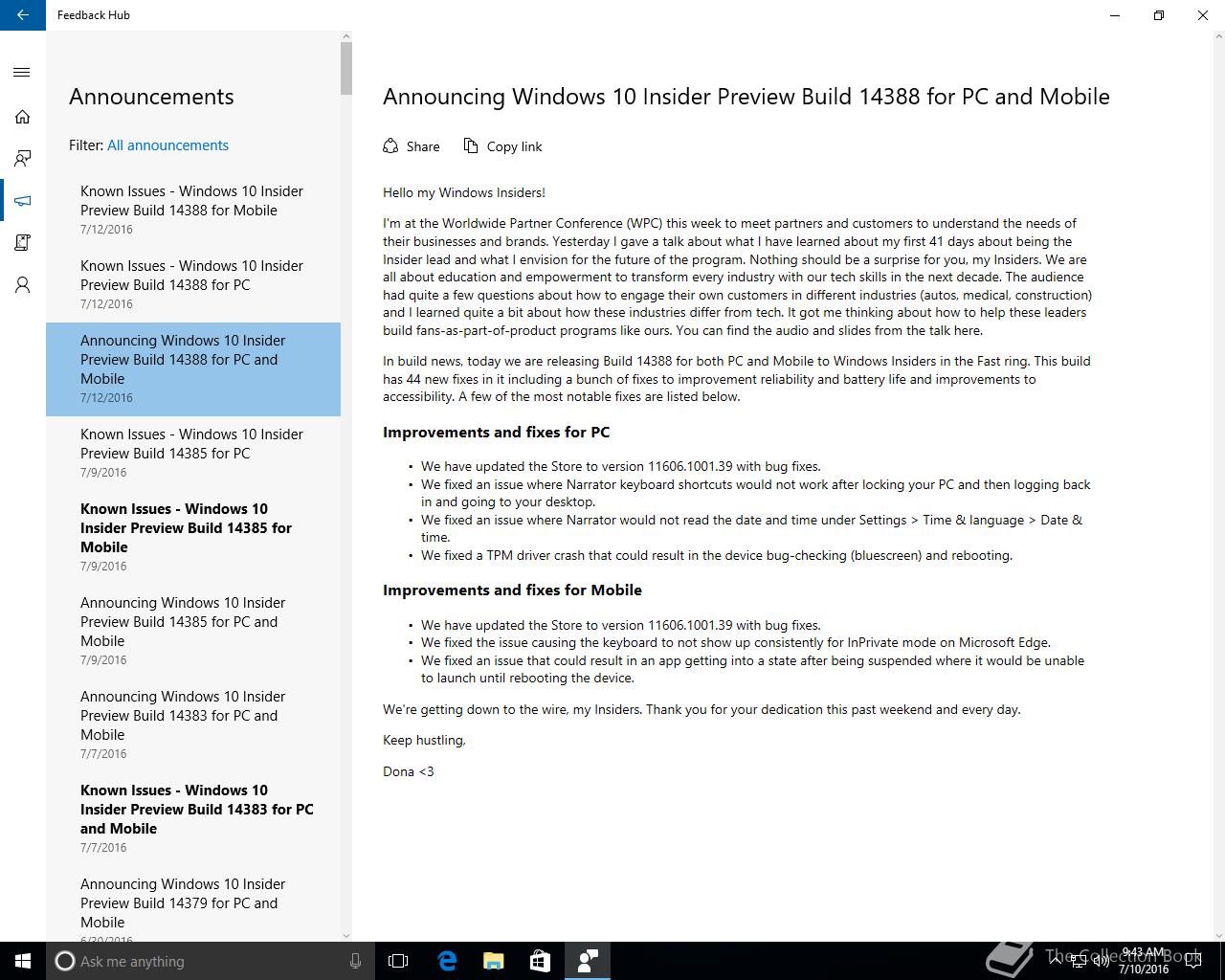Open Announcing Build 14379 for PC and Mobile
Screen dimensions: 1225x980
[x=193, y=903]
